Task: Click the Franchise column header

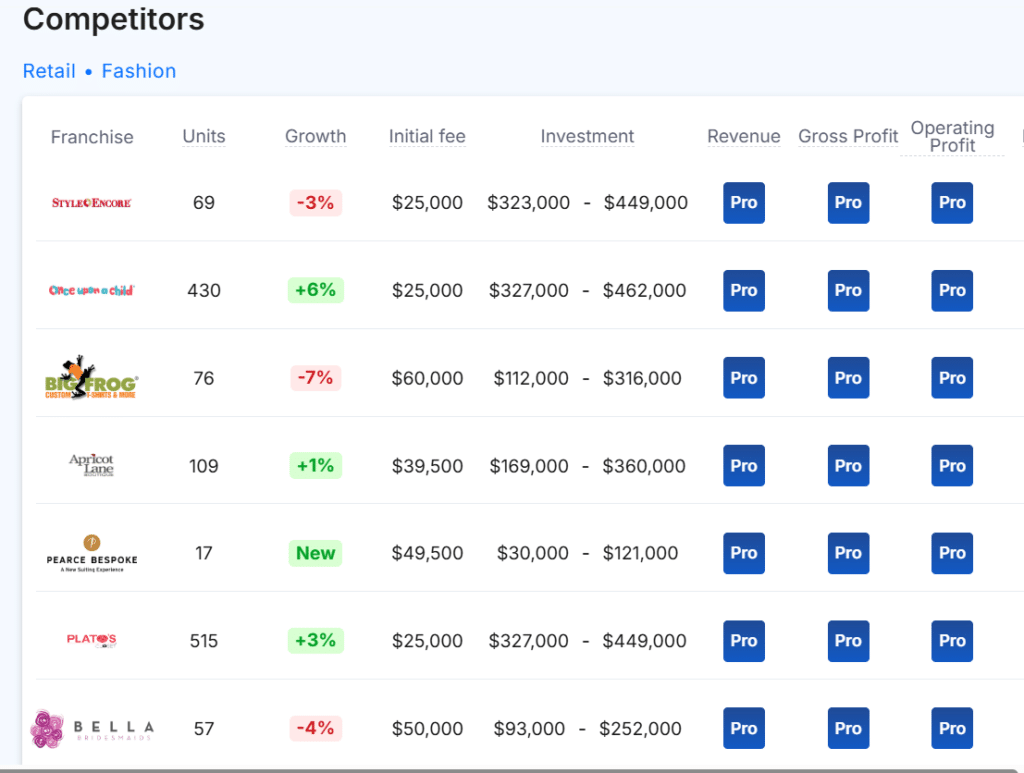Action: tap(92, 137)
